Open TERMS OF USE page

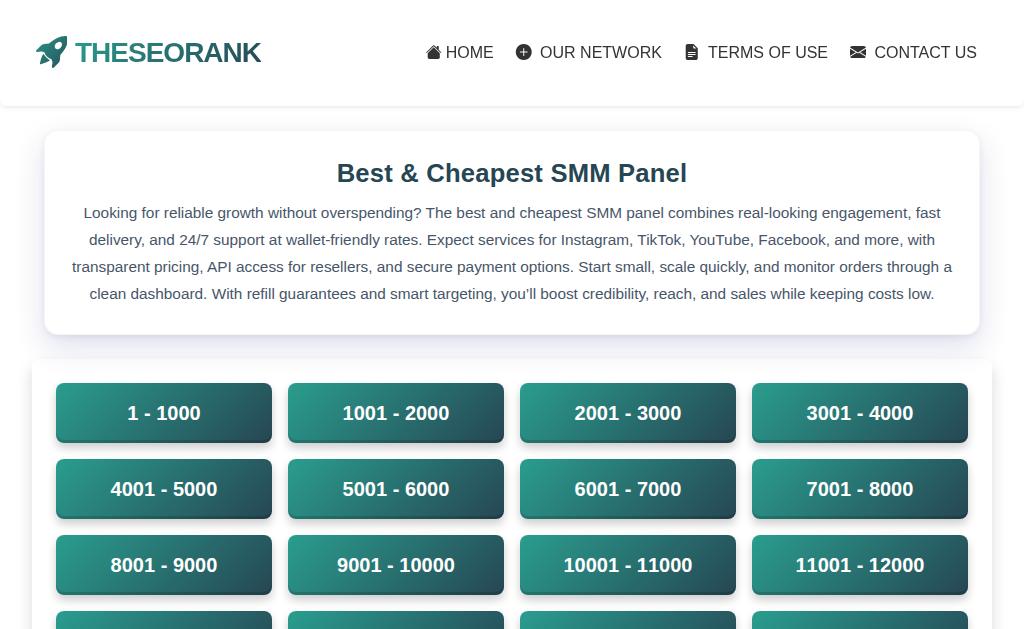(x=767, y=52)
